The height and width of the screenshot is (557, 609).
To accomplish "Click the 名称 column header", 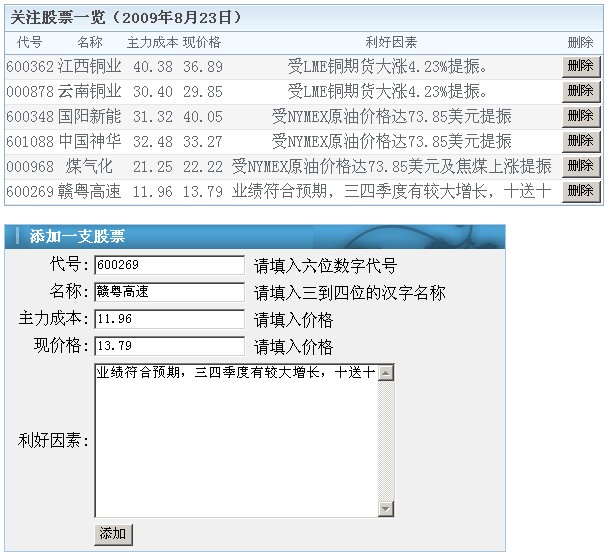I will [89, 42].
